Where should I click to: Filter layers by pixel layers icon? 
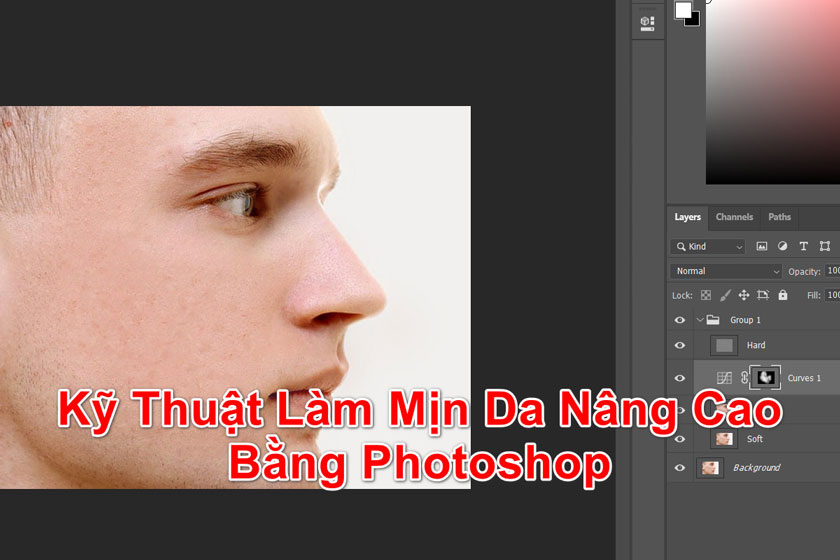click(x=761, y=247)
